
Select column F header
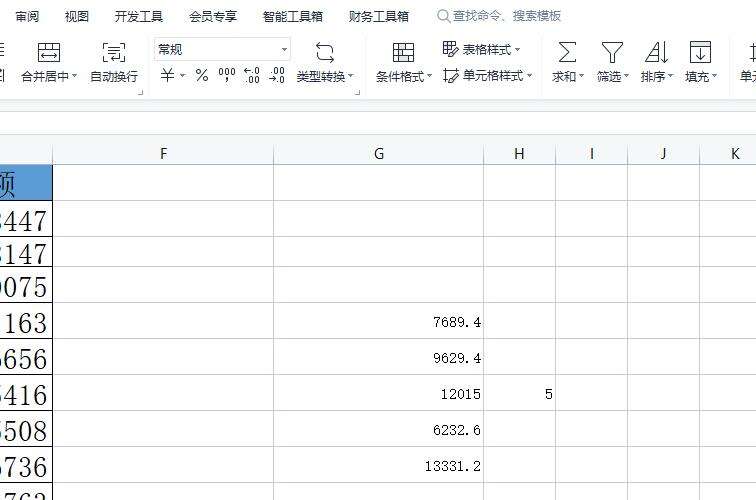(163, 154)
